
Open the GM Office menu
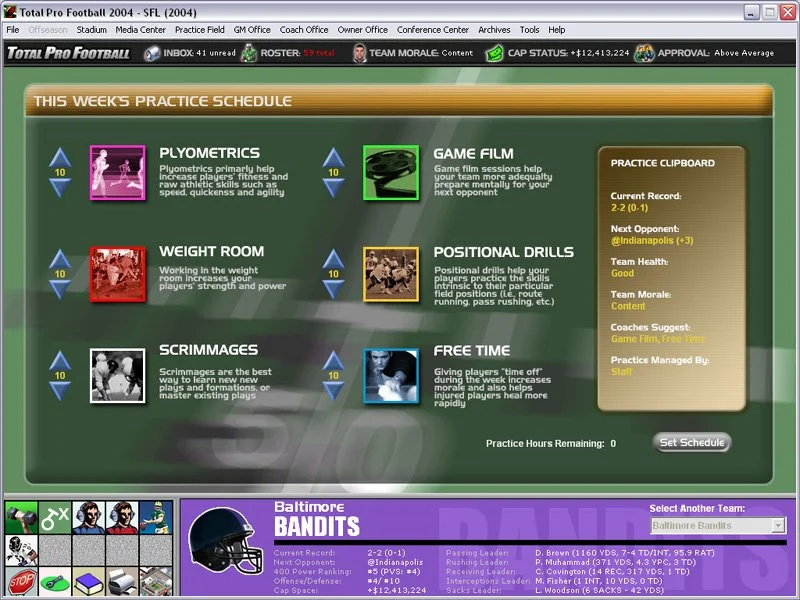pyautogui.click(x=252, y=30)
